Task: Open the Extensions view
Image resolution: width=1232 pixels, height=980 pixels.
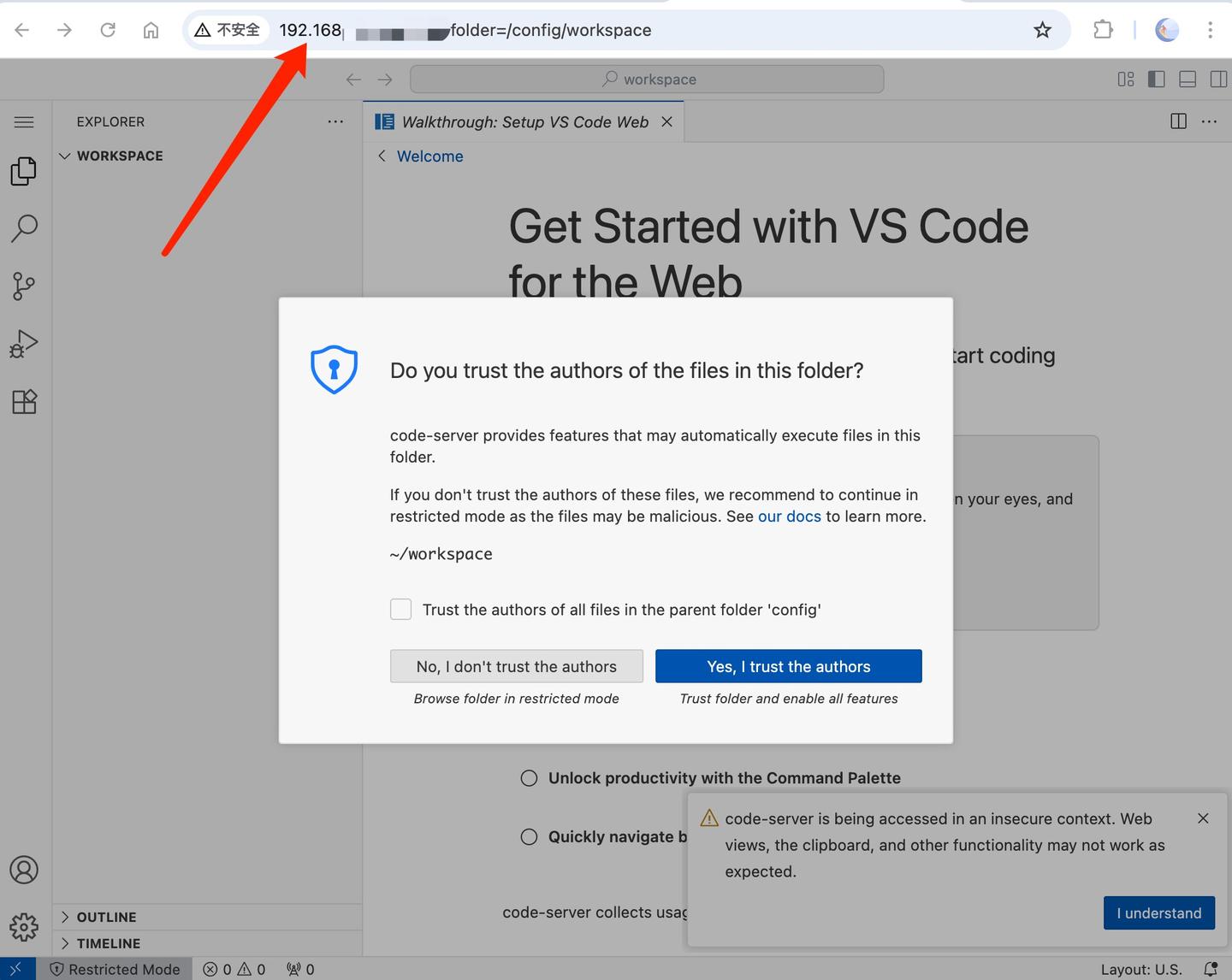Action: (x=24, y=401)
